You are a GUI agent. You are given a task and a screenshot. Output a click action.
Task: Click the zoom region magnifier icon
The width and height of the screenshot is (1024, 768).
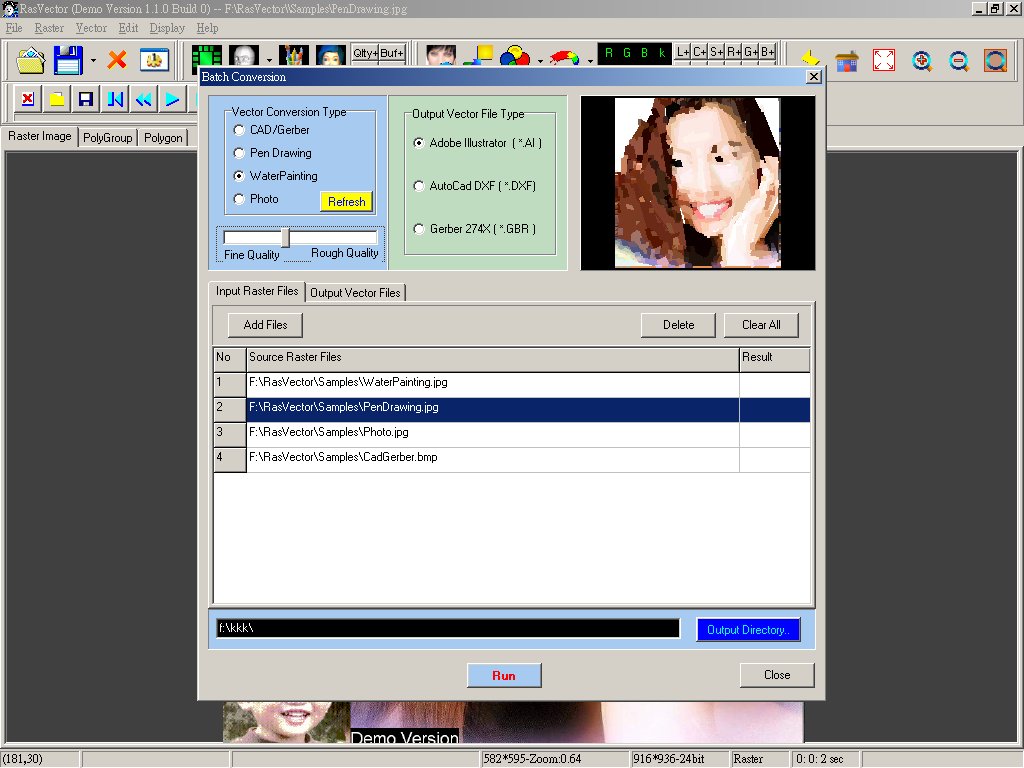click(x=995, y=61)
